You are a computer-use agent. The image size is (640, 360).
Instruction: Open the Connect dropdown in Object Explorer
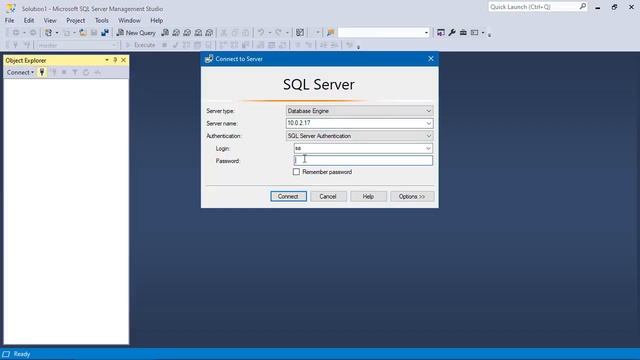pos(20,72)
